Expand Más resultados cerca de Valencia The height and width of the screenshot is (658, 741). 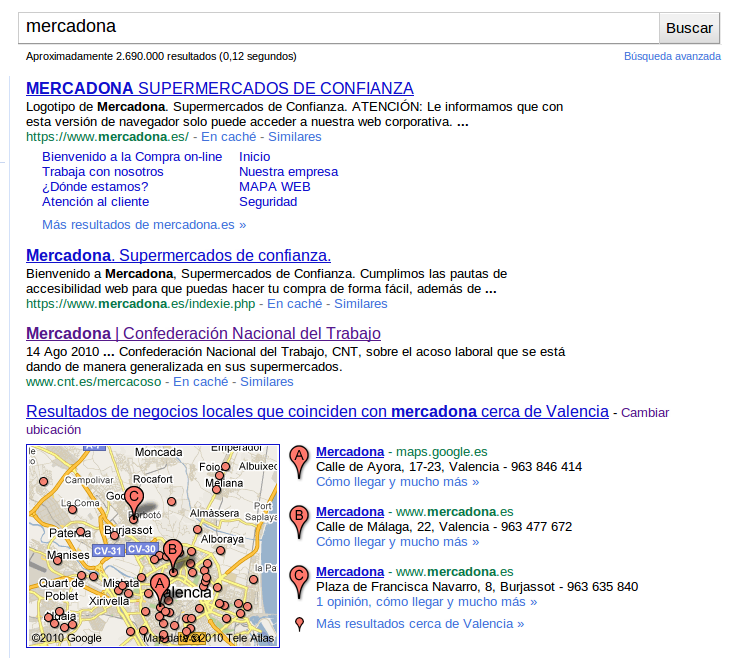(419, 624)
